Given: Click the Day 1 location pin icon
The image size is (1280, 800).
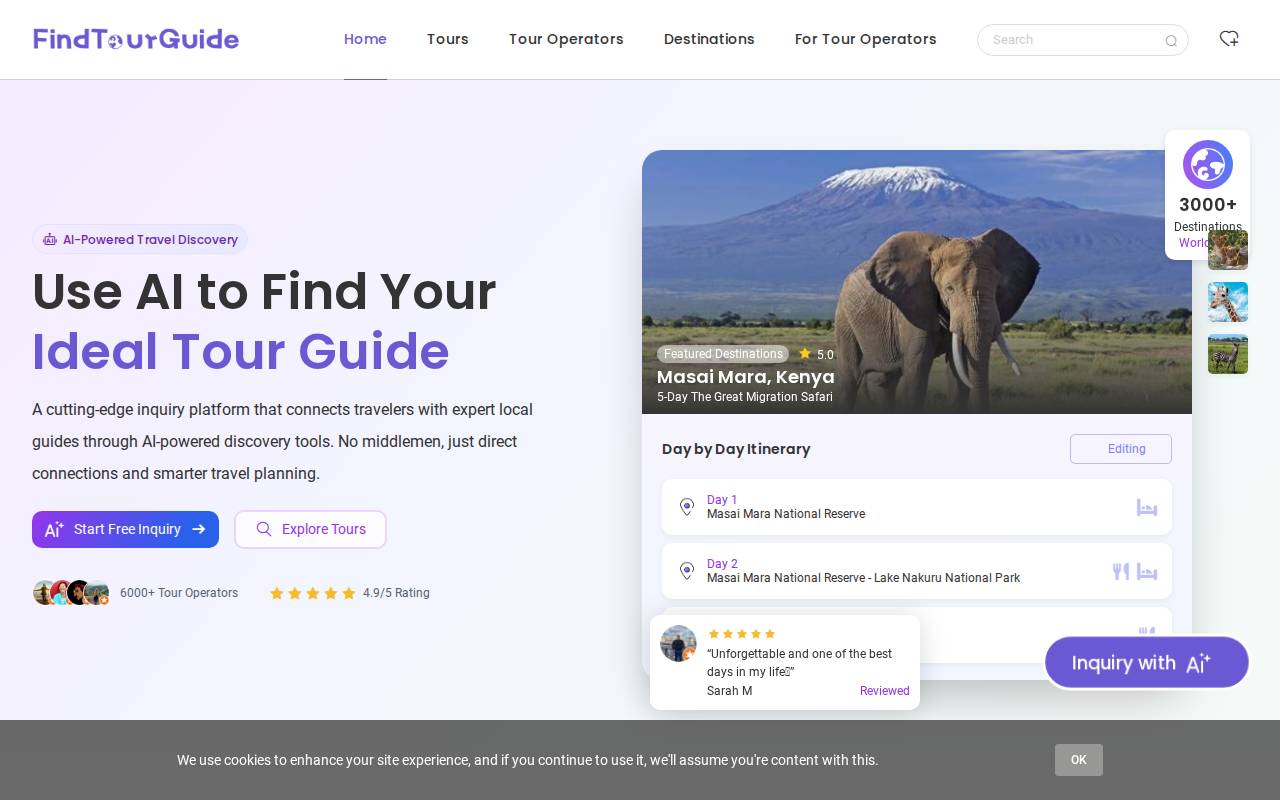Looking at the screenshot, I should 687,507.
